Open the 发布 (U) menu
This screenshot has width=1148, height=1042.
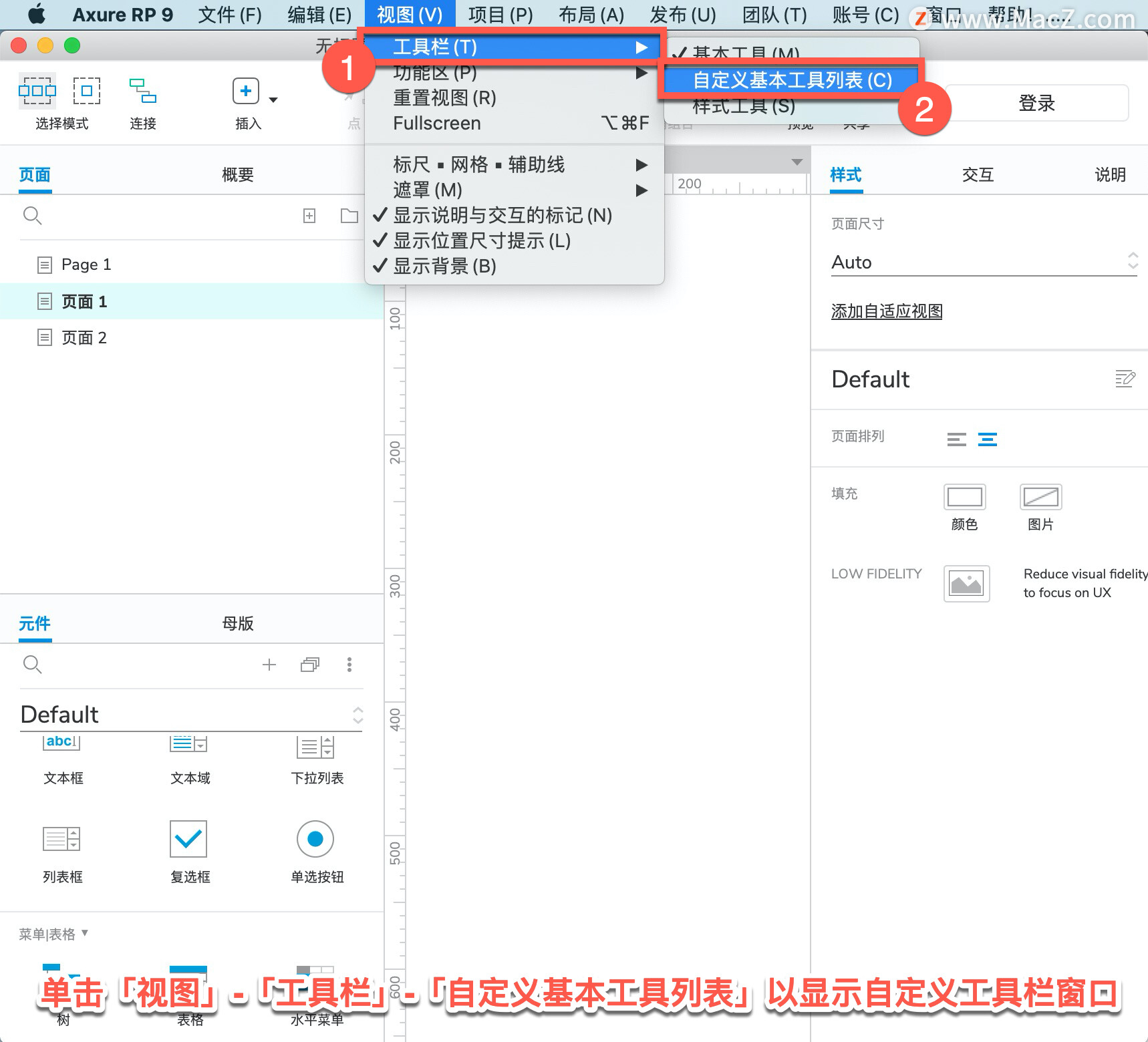(683, 15)
